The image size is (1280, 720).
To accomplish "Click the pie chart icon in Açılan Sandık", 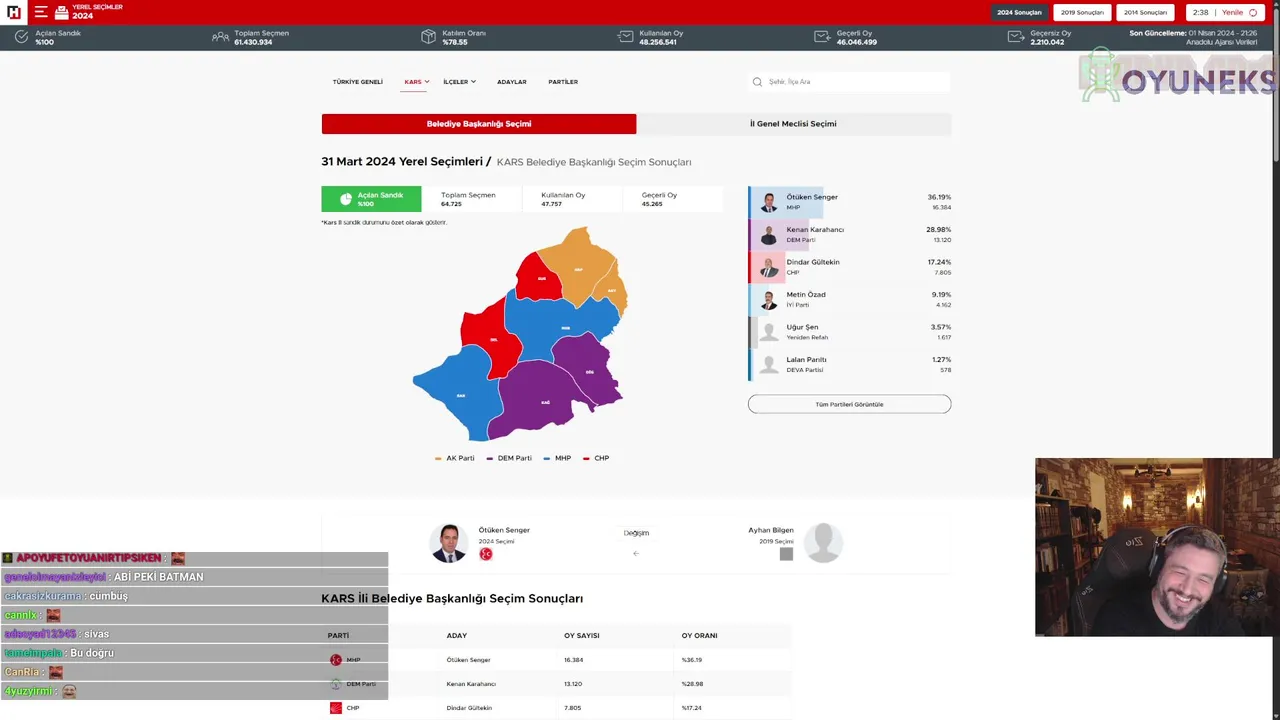I will click(346, 199).
